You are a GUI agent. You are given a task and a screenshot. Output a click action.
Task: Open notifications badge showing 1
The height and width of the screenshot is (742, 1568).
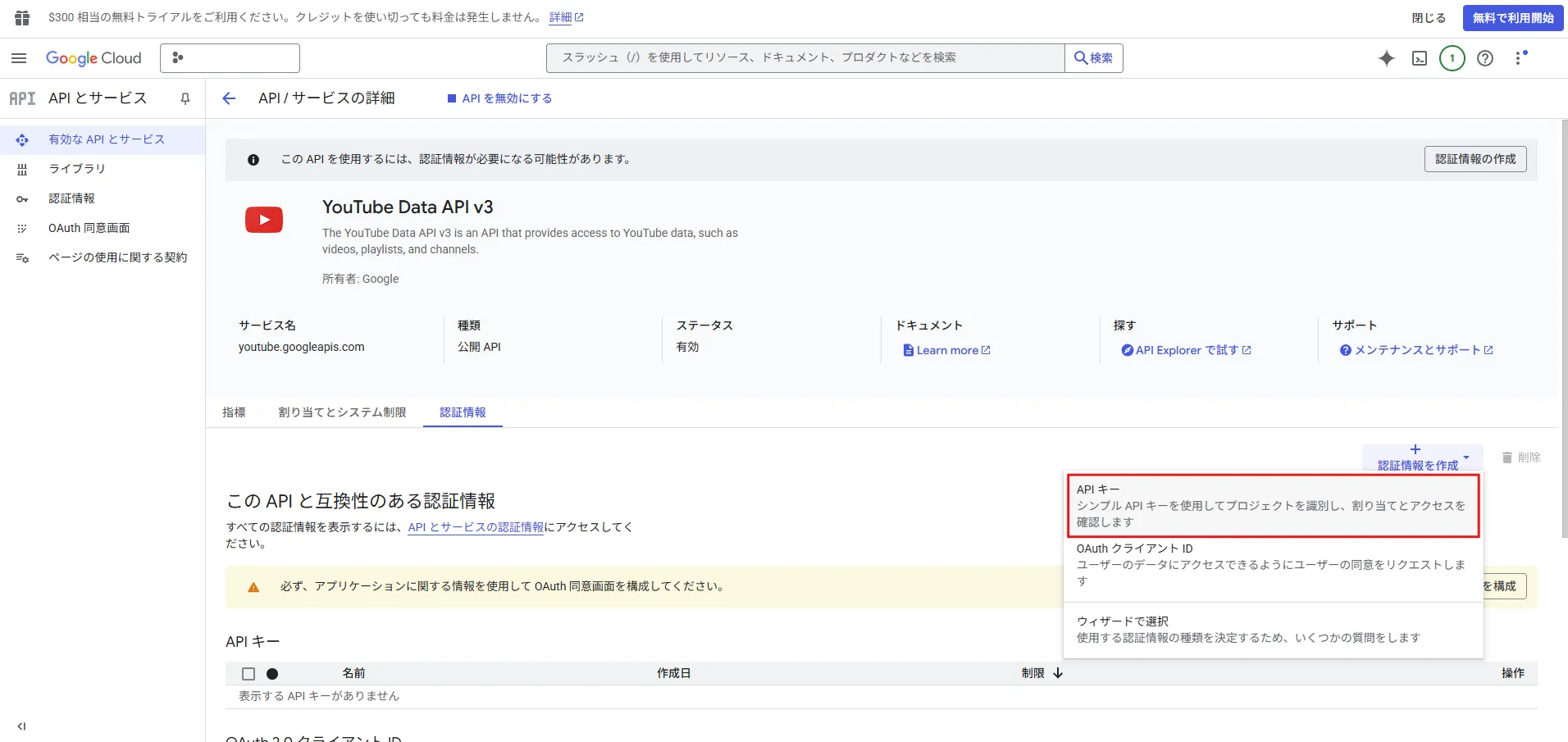(x=1452, y=58)
